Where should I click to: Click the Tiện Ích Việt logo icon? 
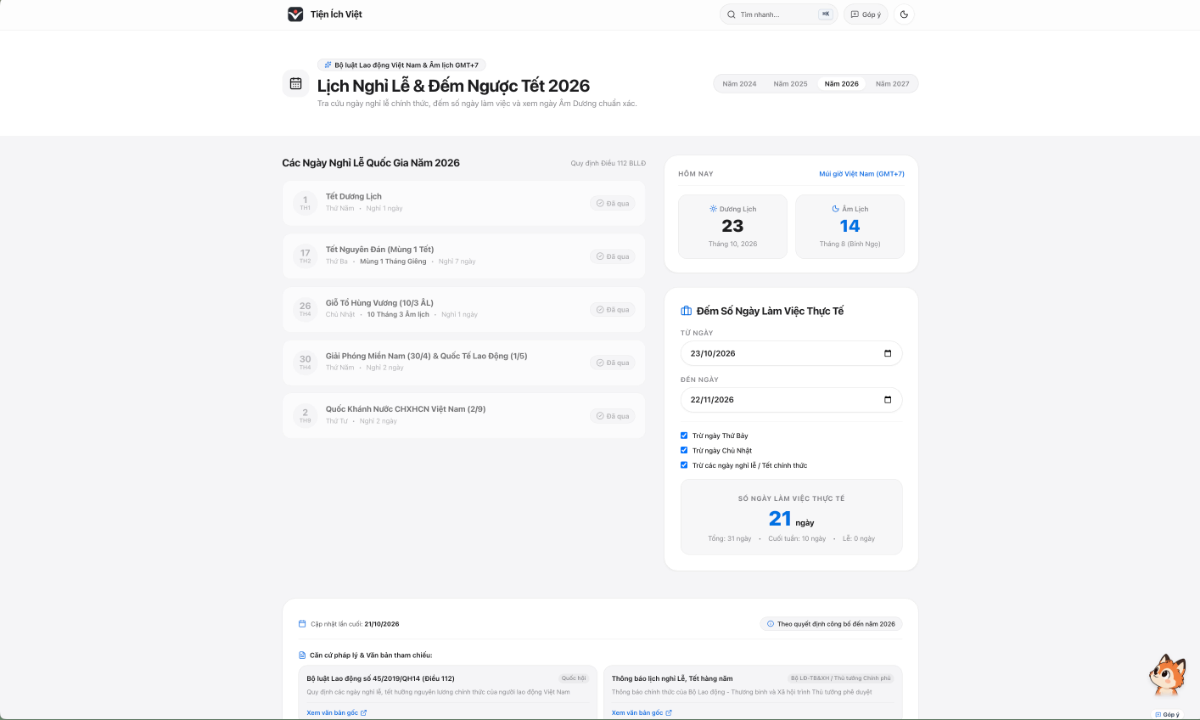tap(295, 14)
